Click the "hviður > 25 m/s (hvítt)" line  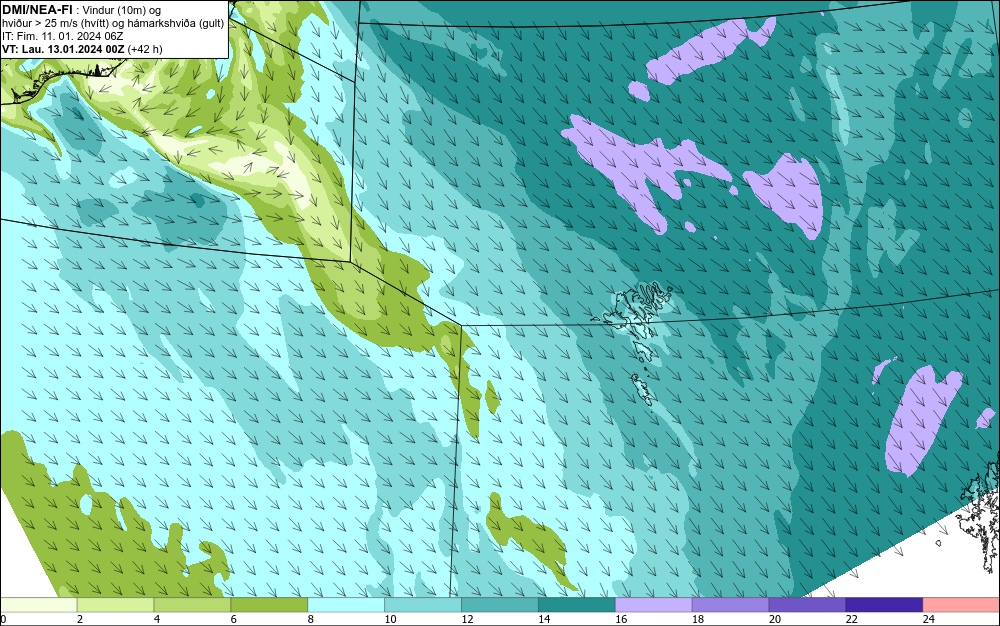pos(54,24)
